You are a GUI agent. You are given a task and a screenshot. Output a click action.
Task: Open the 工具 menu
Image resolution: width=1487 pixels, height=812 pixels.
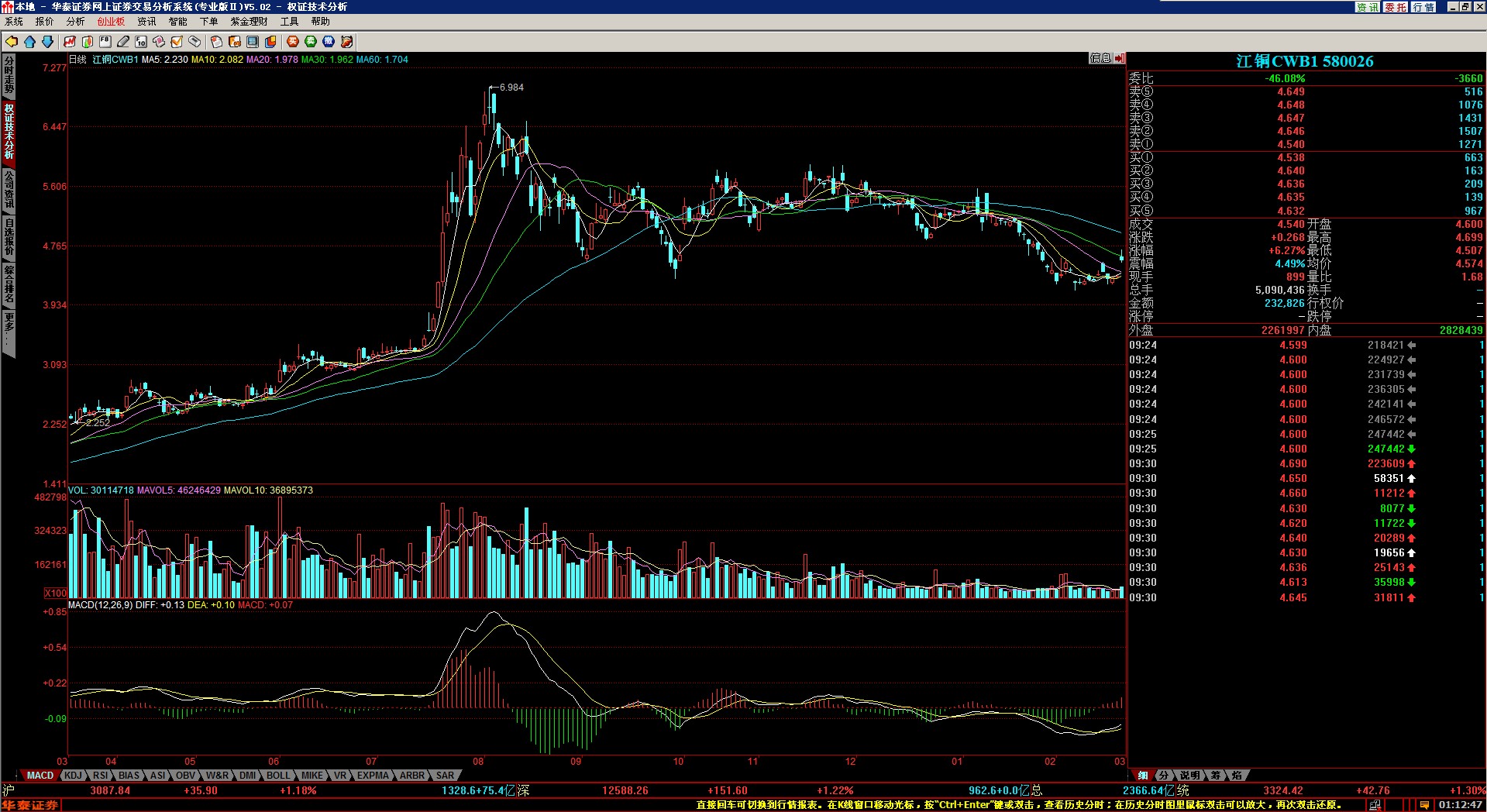289,22
